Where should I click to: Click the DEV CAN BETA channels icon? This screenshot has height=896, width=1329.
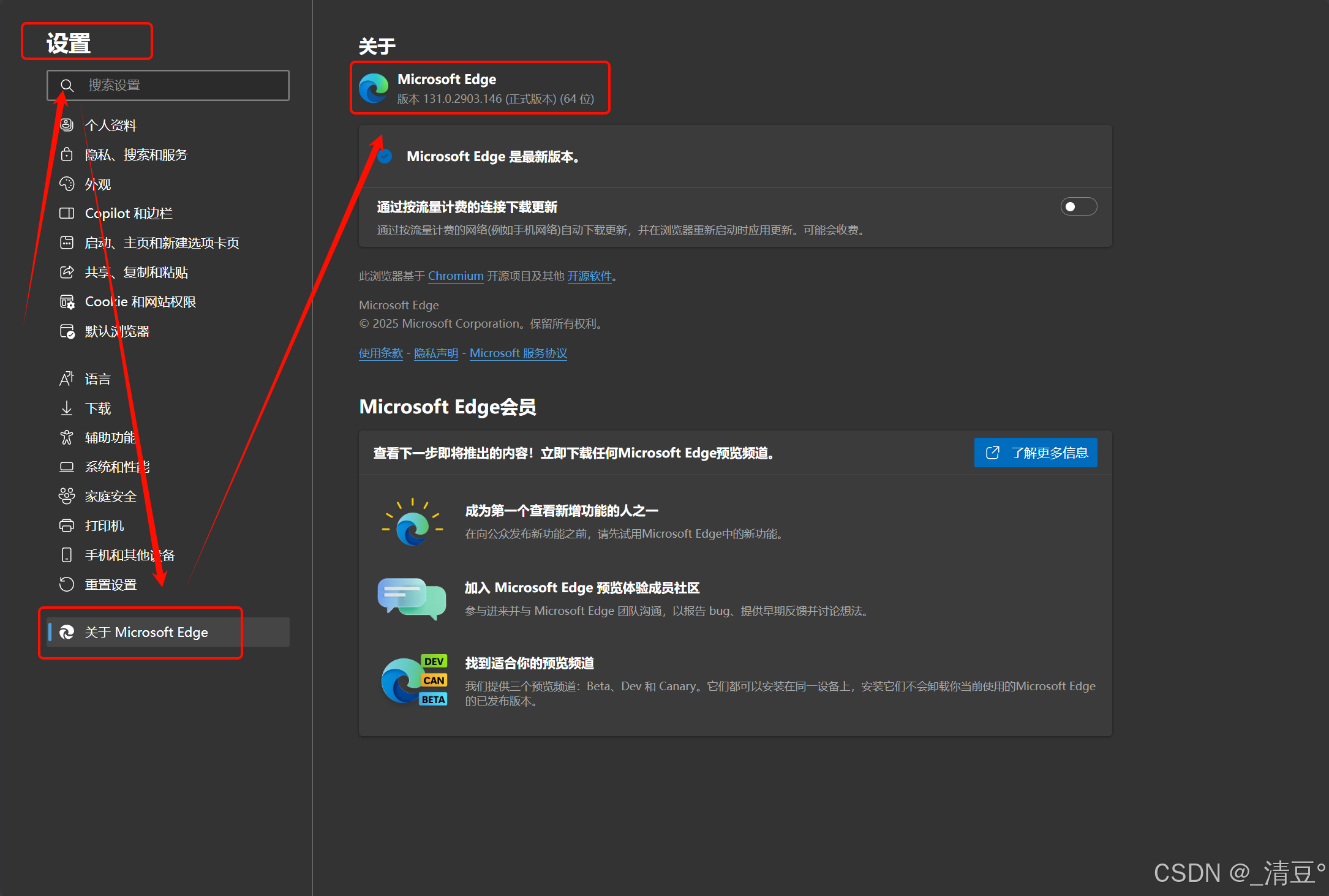tap(414, 680)
